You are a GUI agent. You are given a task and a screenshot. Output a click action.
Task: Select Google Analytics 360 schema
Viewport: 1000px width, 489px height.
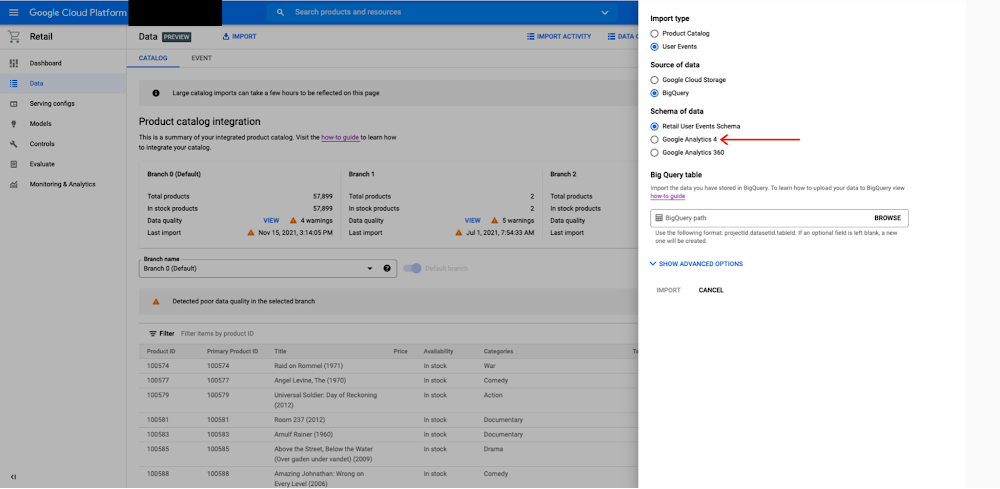[x=654, y=152]
